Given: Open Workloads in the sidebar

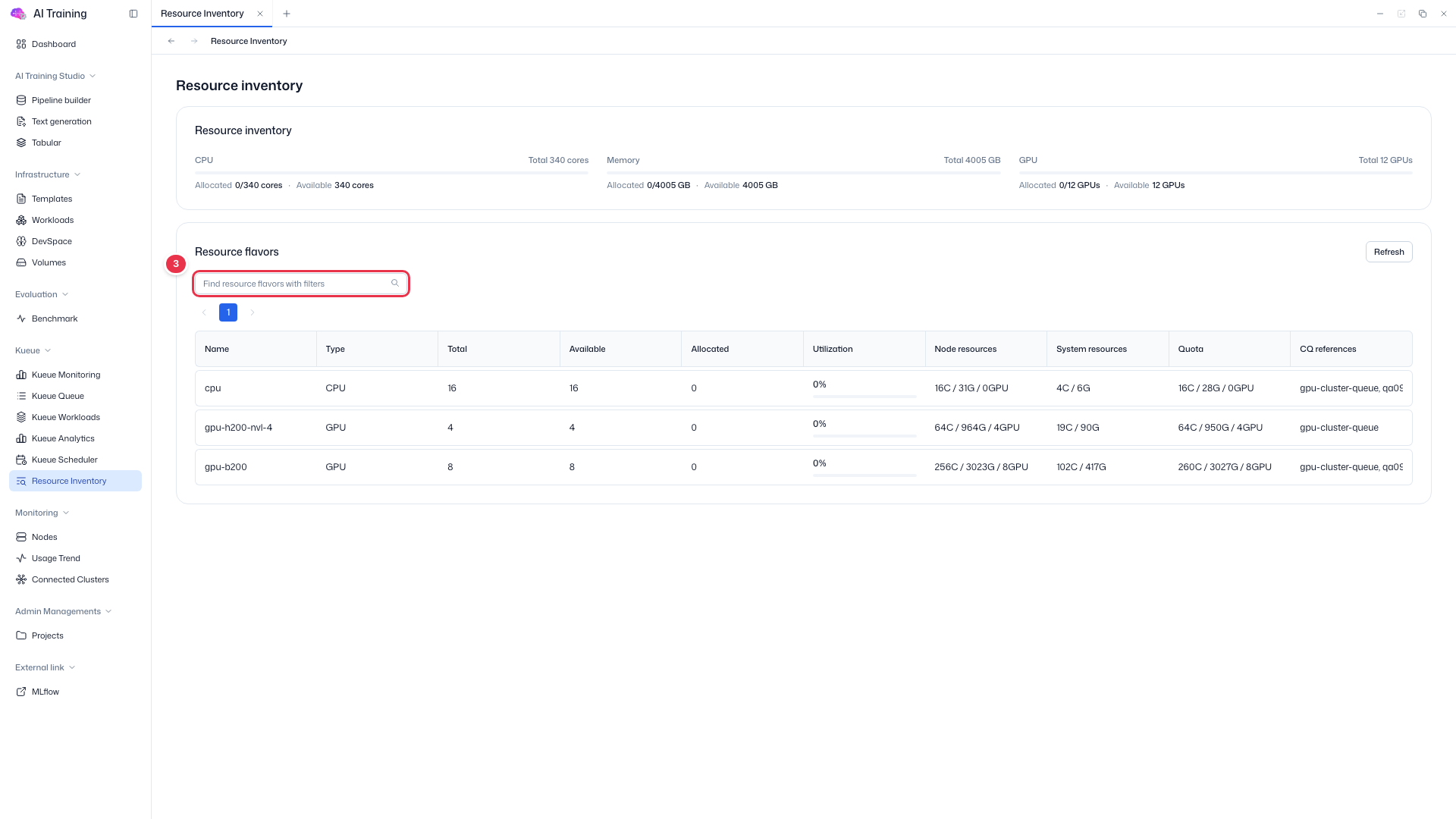Looking at the screenshot, I should [75, 220].
